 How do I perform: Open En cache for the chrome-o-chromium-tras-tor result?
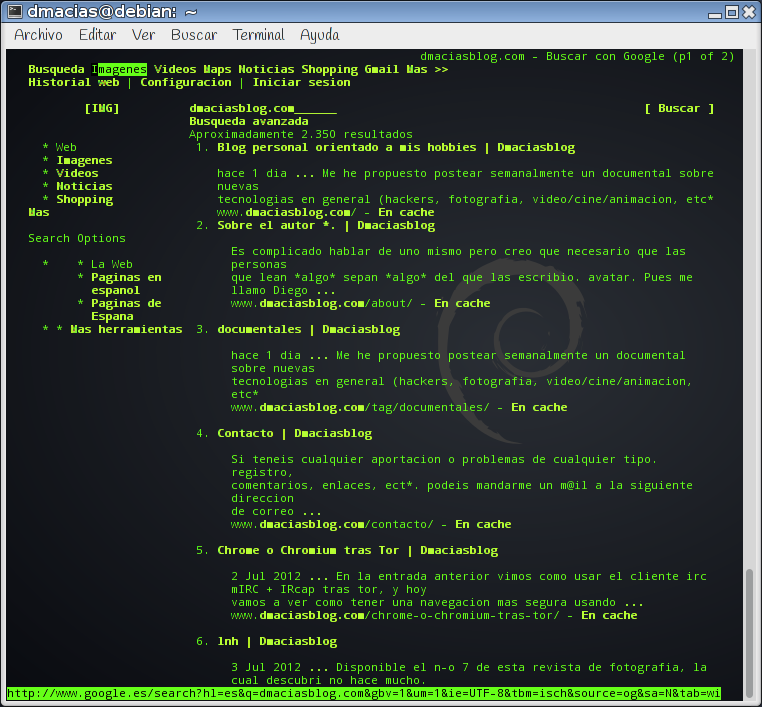609,615
